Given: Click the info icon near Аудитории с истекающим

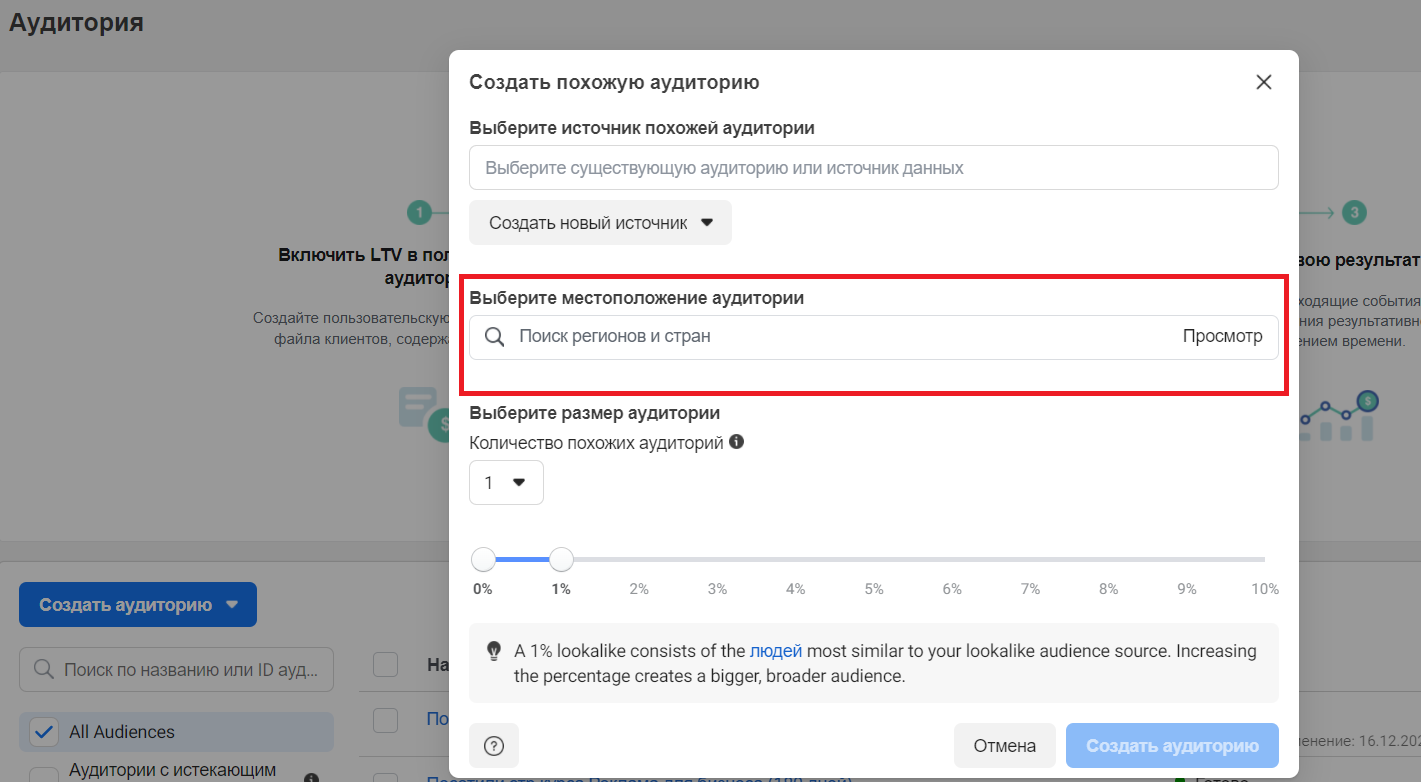Looking at the screenshot, I should (x=311, y=777).
